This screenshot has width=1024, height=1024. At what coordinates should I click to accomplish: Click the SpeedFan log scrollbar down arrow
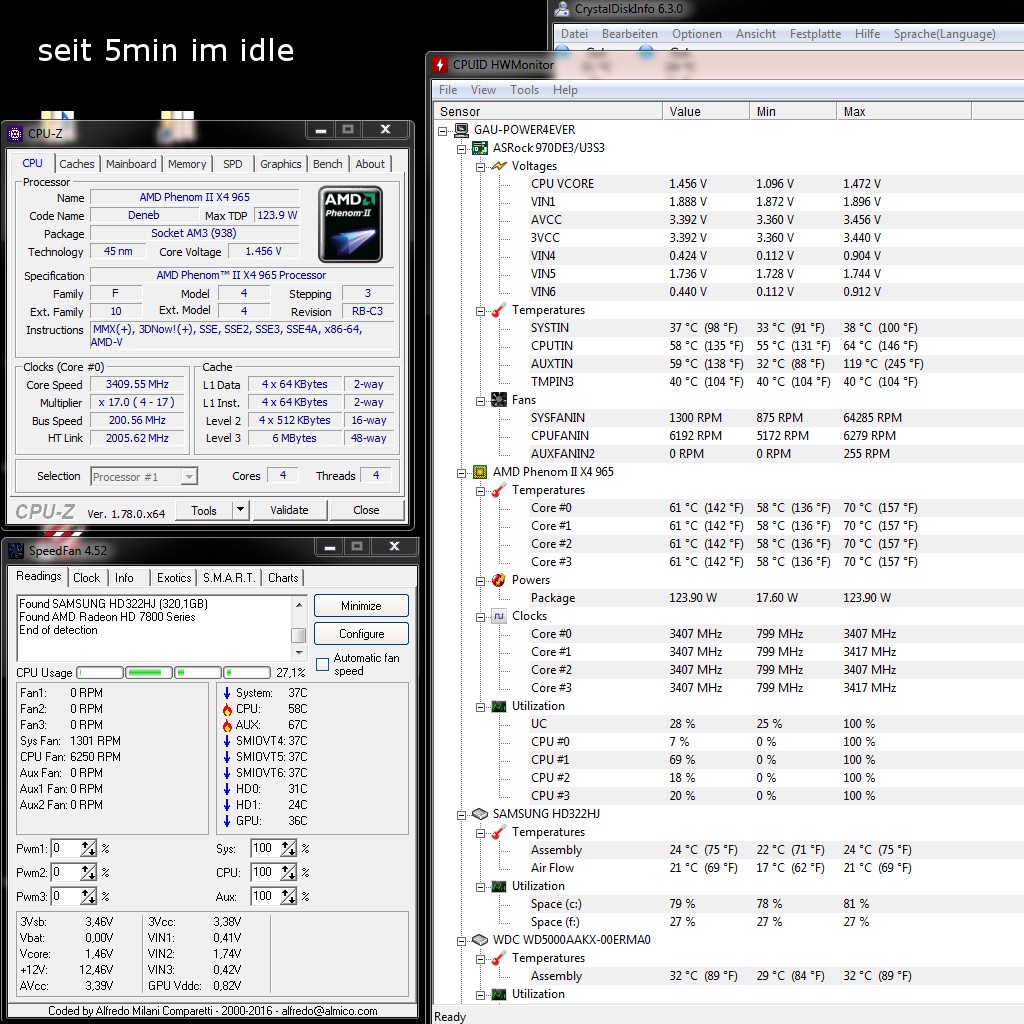click(x=299, y=652)
